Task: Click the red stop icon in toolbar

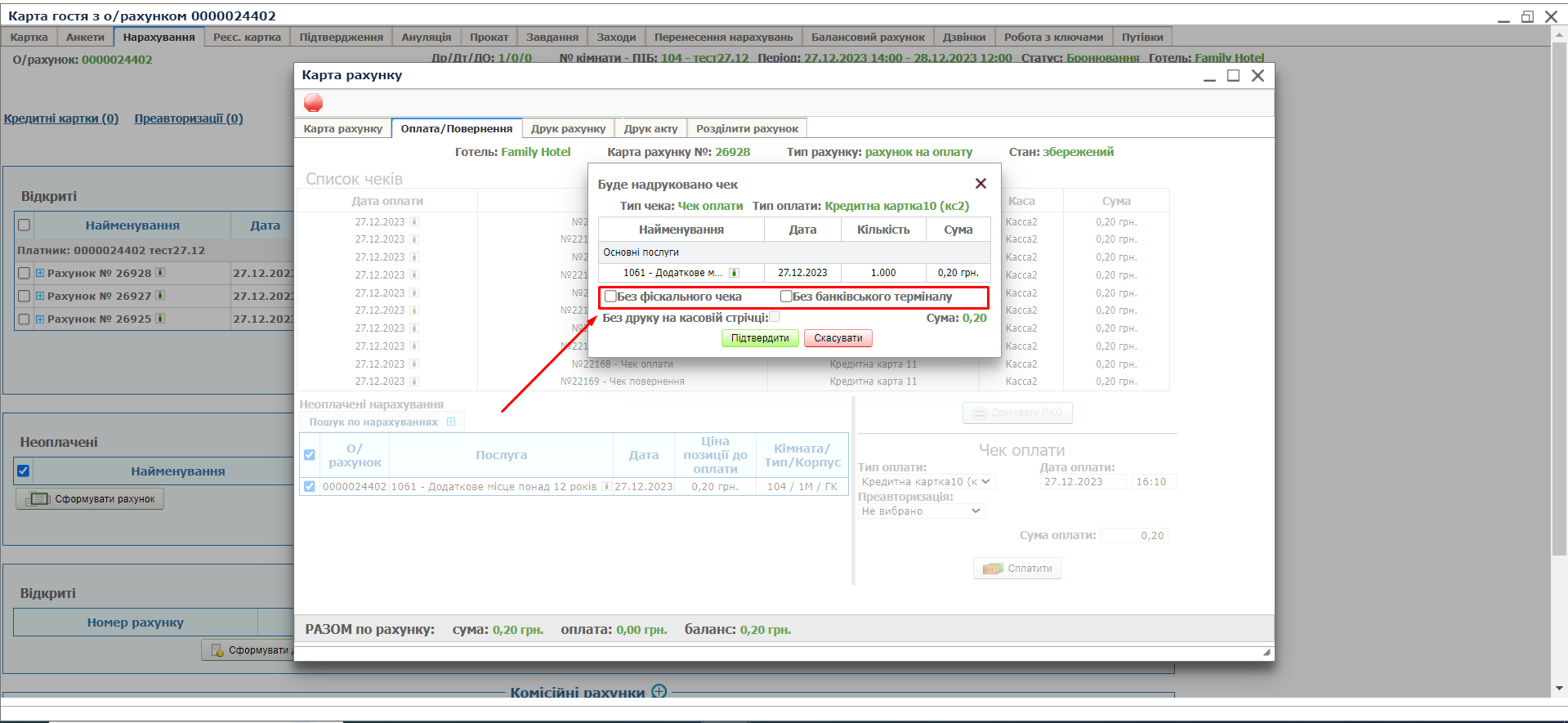Action: click(313, 103)
